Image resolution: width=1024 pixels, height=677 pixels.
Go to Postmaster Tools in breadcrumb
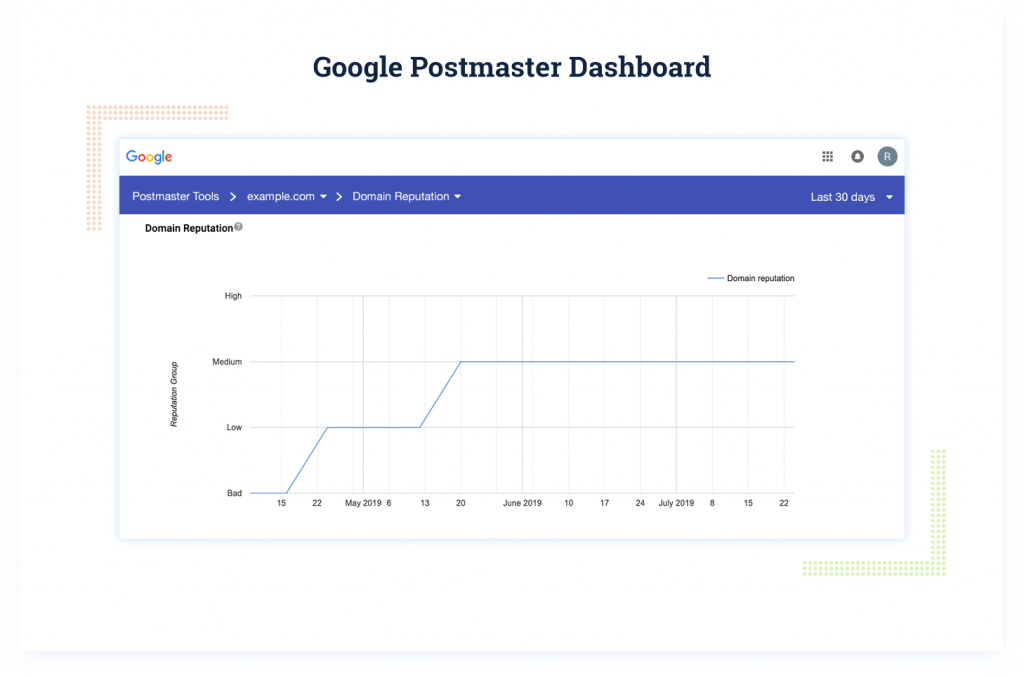pos(175,197)
